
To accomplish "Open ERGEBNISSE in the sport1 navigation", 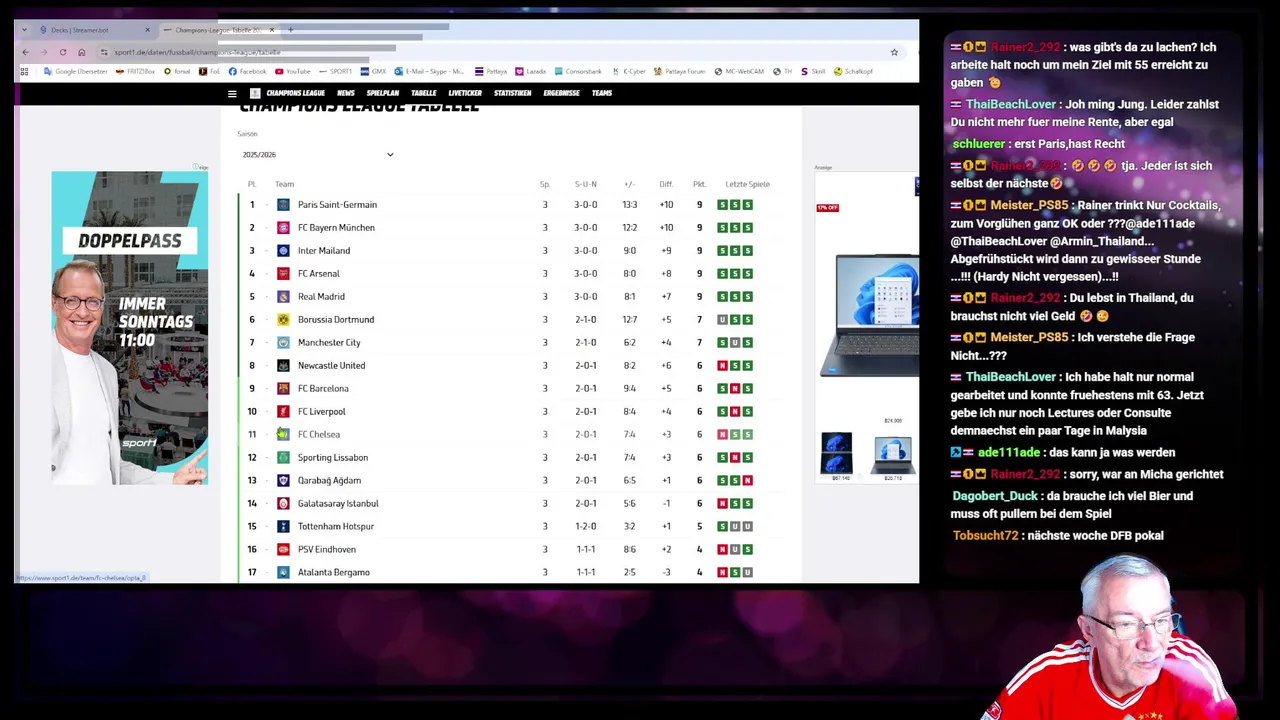I will pyautogui.click(x=562, y=93).
